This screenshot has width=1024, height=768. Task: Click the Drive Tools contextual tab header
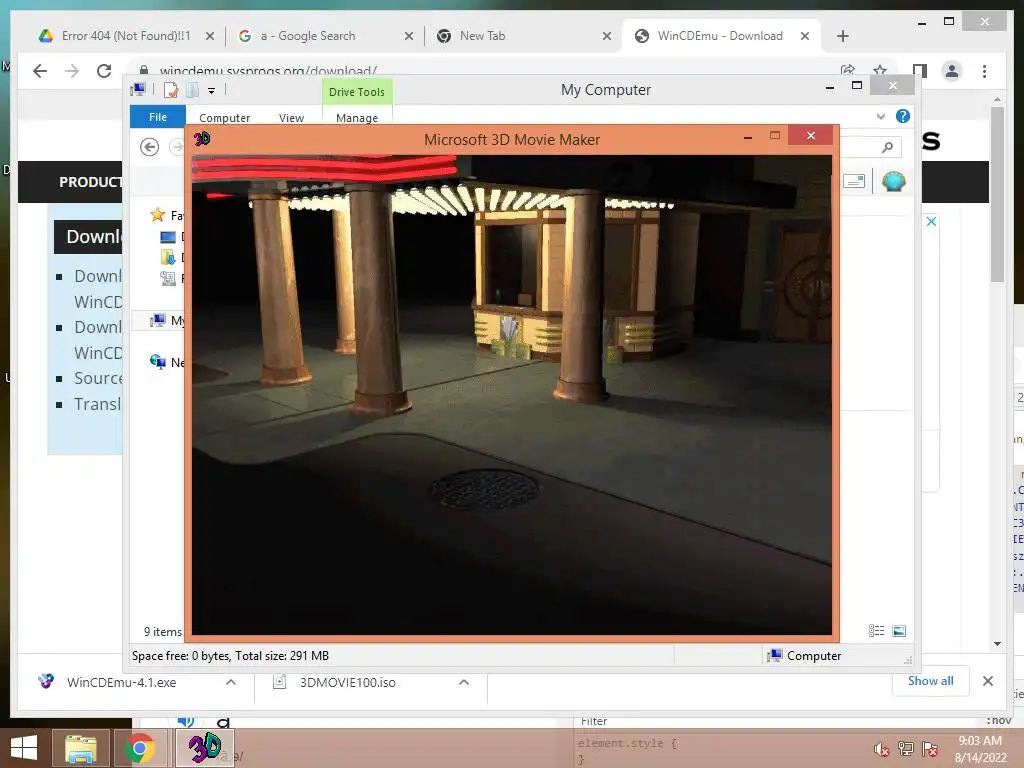(357, 91)
